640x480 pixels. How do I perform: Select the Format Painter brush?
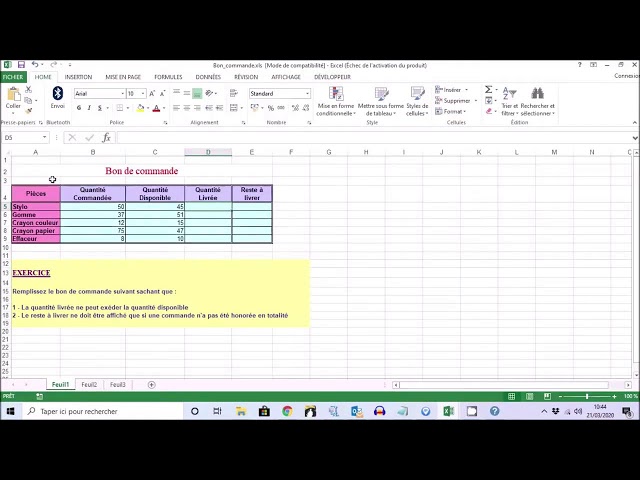pyautogui.click(x=29, y=111)
